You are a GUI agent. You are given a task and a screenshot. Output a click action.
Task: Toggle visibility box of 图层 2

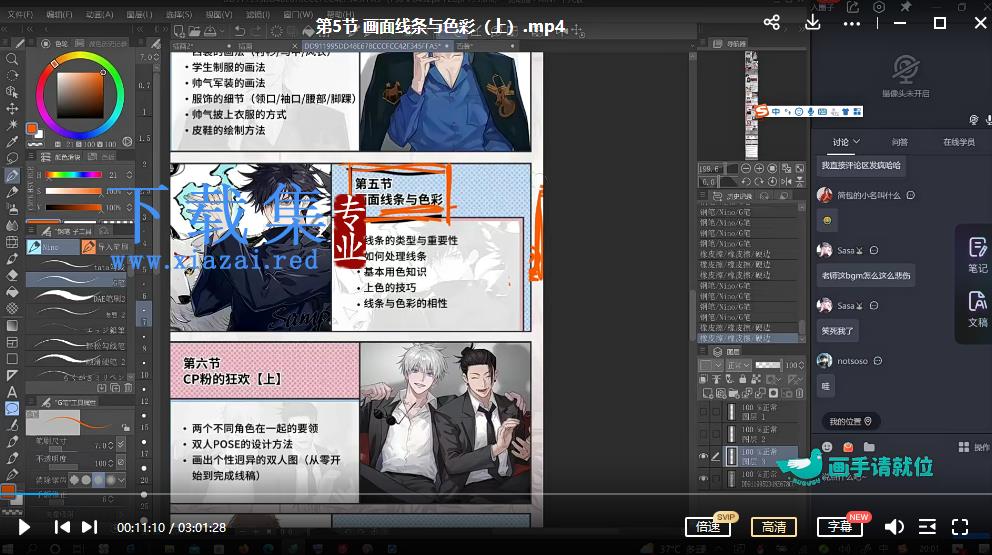[x=704, y=434]
